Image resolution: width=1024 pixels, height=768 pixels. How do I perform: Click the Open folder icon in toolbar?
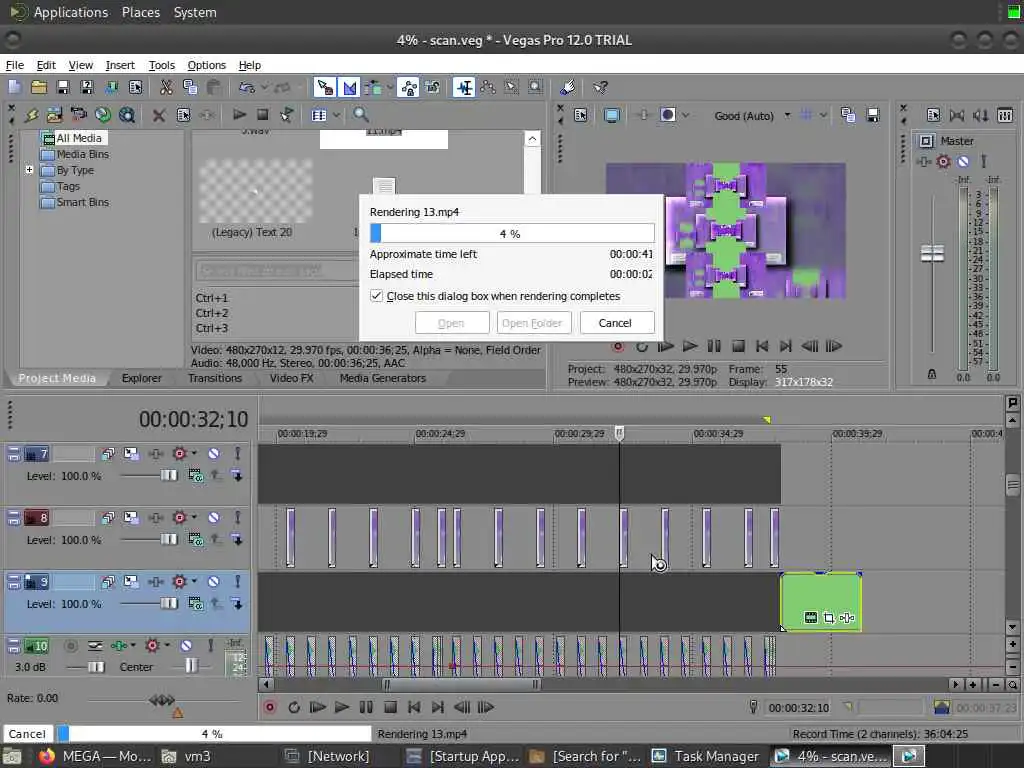click(x=39, y=87)
